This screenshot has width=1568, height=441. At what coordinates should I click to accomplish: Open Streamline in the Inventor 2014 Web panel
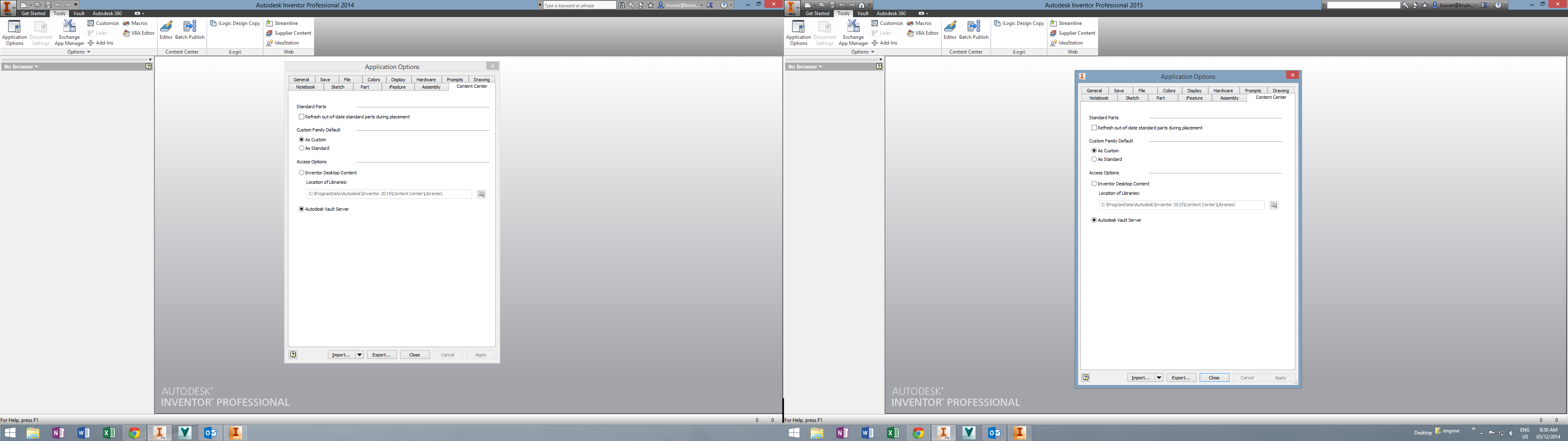tap(282, 23)
